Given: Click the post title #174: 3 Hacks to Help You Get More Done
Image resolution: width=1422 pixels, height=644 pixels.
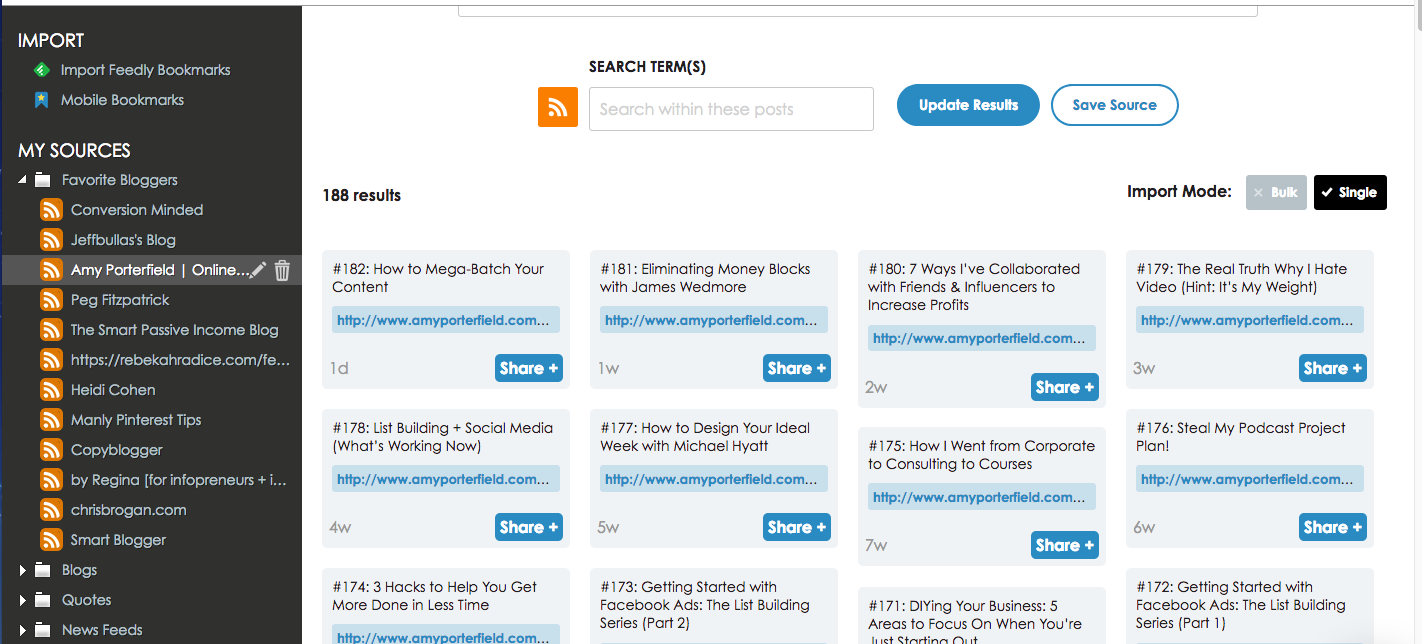Looking at the screenshot, I should pos(435,596).
